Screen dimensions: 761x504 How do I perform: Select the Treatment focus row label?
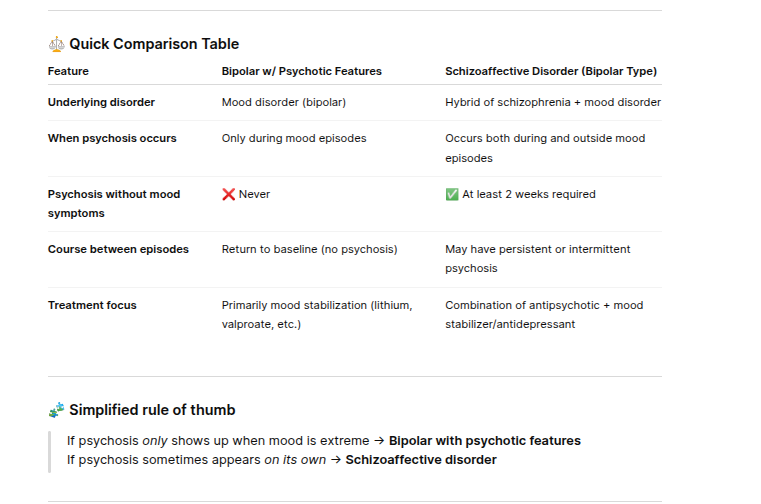click(x=92, y=305)
